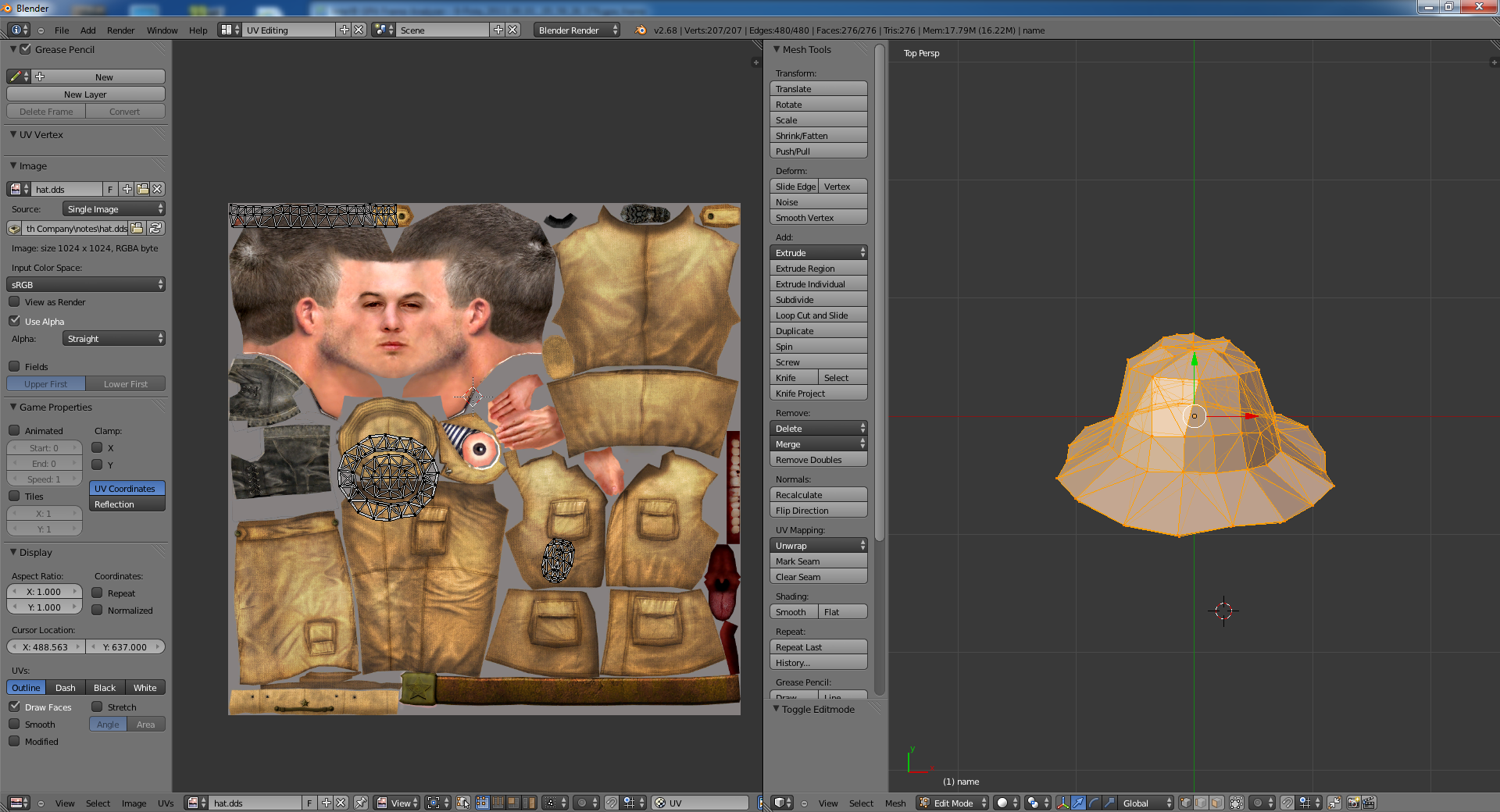Enable the Fields checkbox

(14, 366)
